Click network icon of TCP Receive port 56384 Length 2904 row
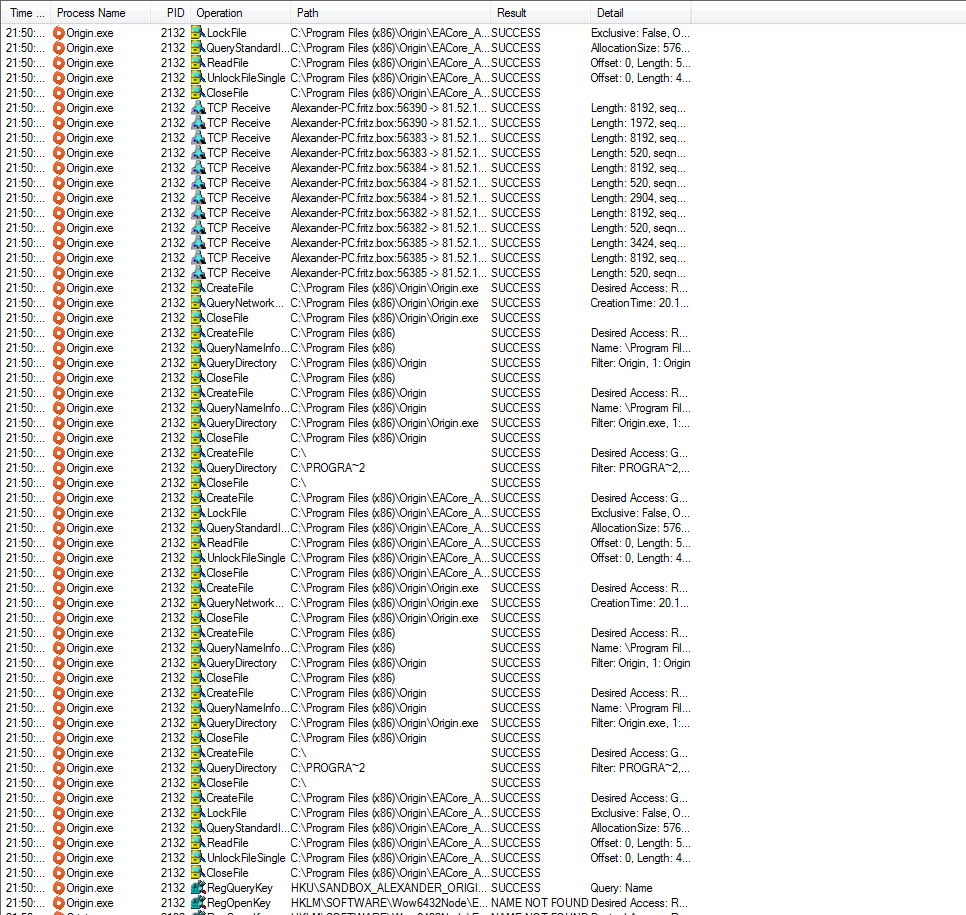This screenshot has width=966, height=915. click(198, 198)
